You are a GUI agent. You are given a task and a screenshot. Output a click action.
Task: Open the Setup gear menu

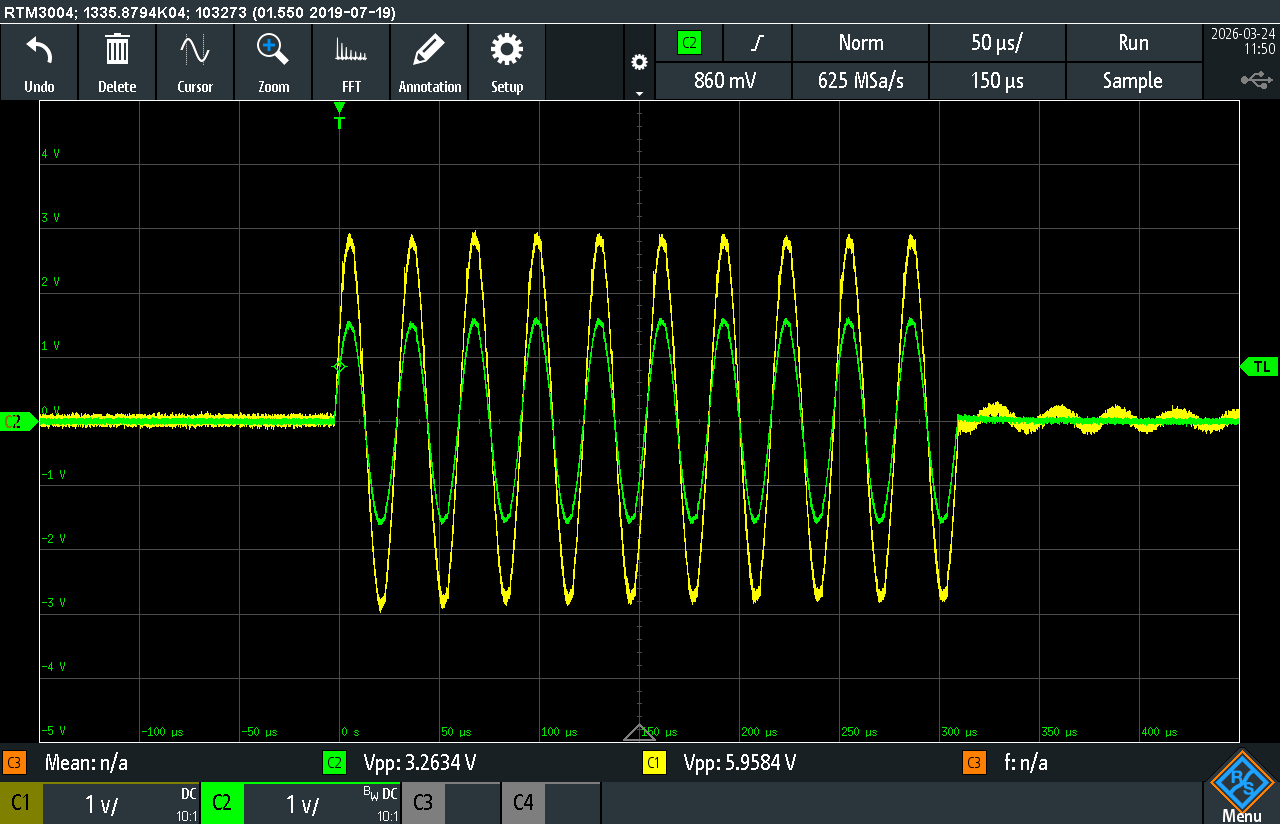507,50
